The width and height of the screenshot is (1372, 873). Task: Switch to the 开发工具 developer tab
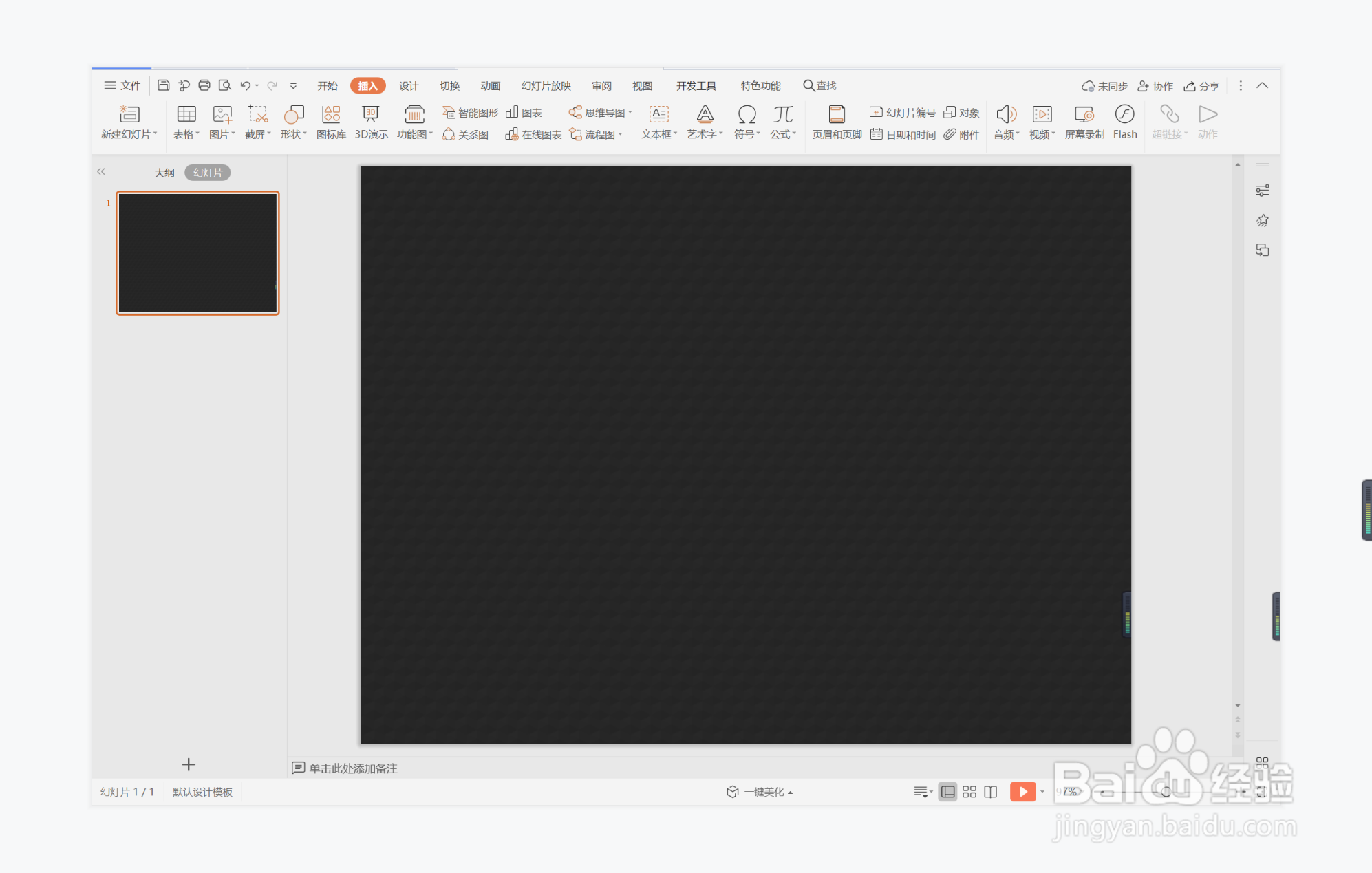[x=696, y=85]
